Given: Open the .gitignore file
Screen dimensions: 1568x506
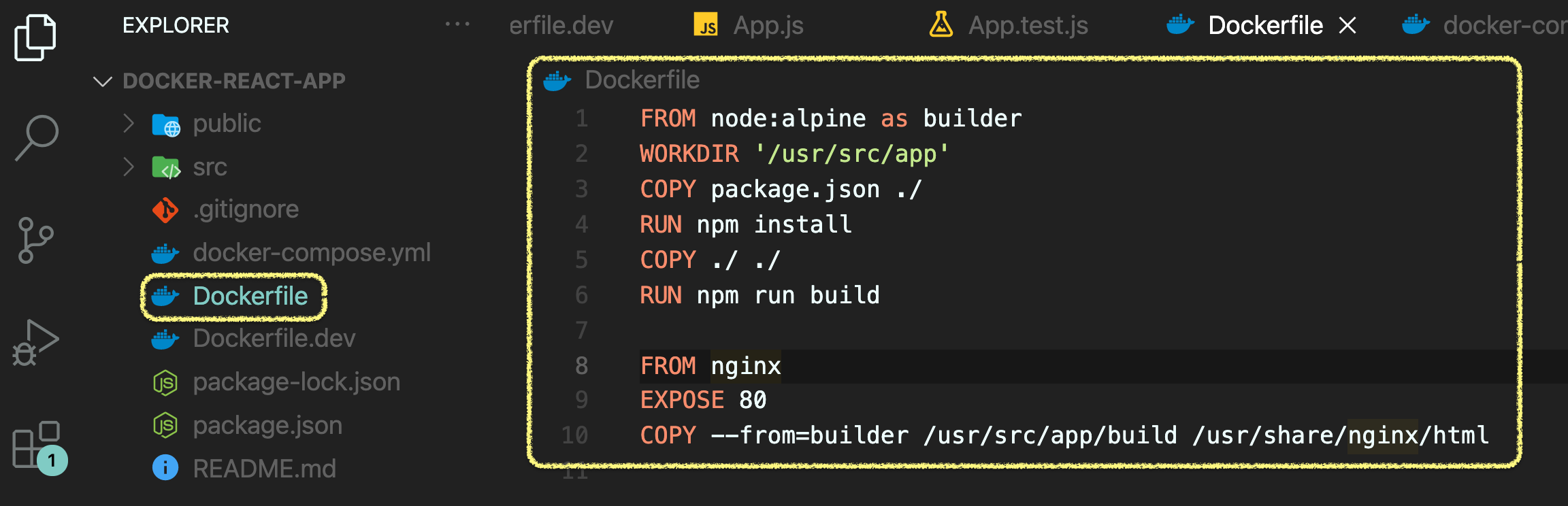Looking at the screenshot, I should coord(246,209).
